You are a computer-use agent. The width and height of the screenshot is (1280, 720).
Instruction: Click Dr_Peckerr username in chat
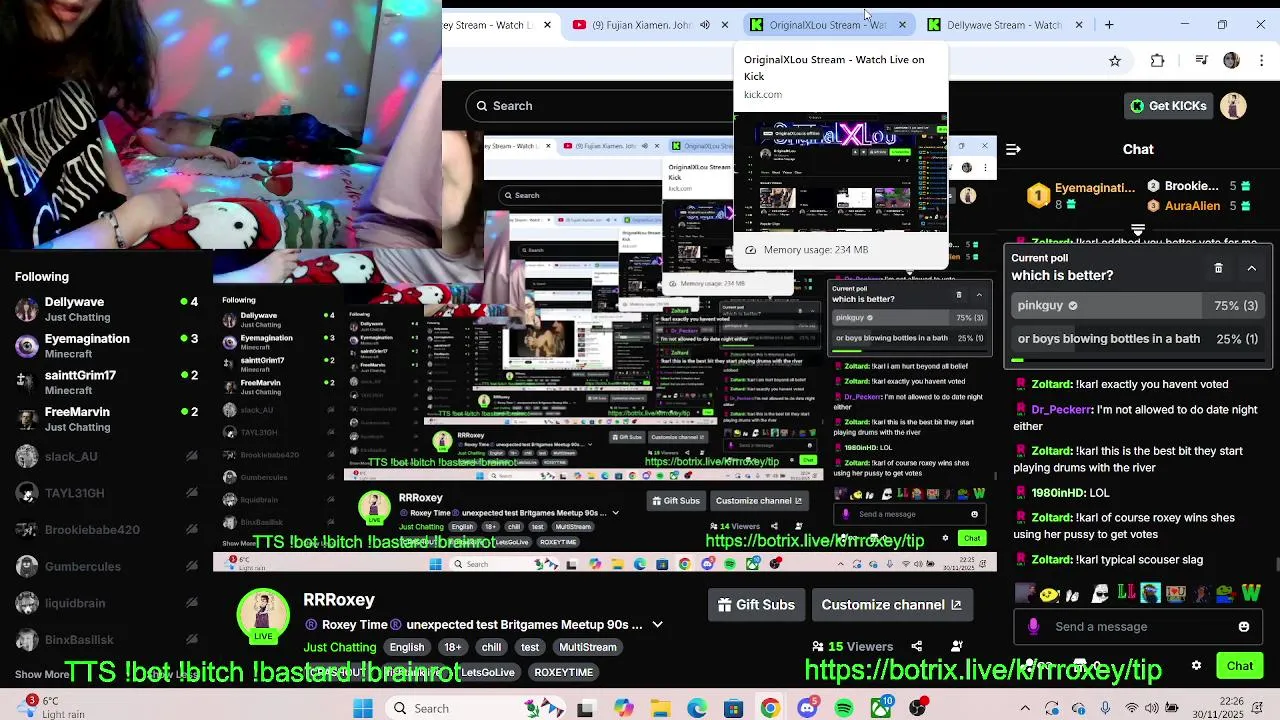(1061, 410)
